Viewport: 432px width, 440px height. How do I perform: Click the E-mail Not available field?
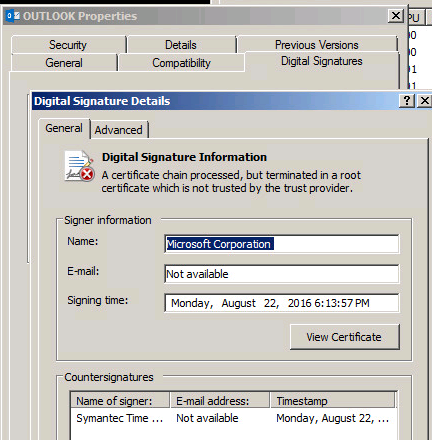coord(282,274)
